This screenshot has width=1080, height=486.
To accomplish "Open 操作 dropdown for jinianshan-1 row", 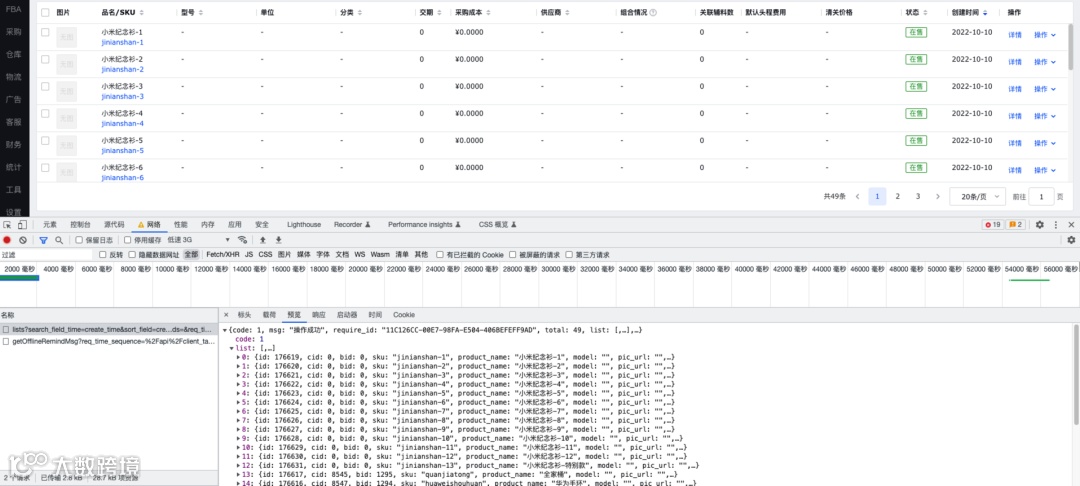I will pyautogui.click(x=1044, y=35).
